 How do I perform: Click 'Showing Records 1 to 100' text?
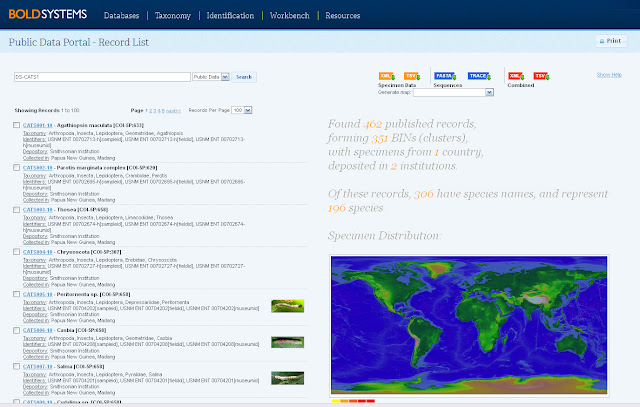point(47,111)
